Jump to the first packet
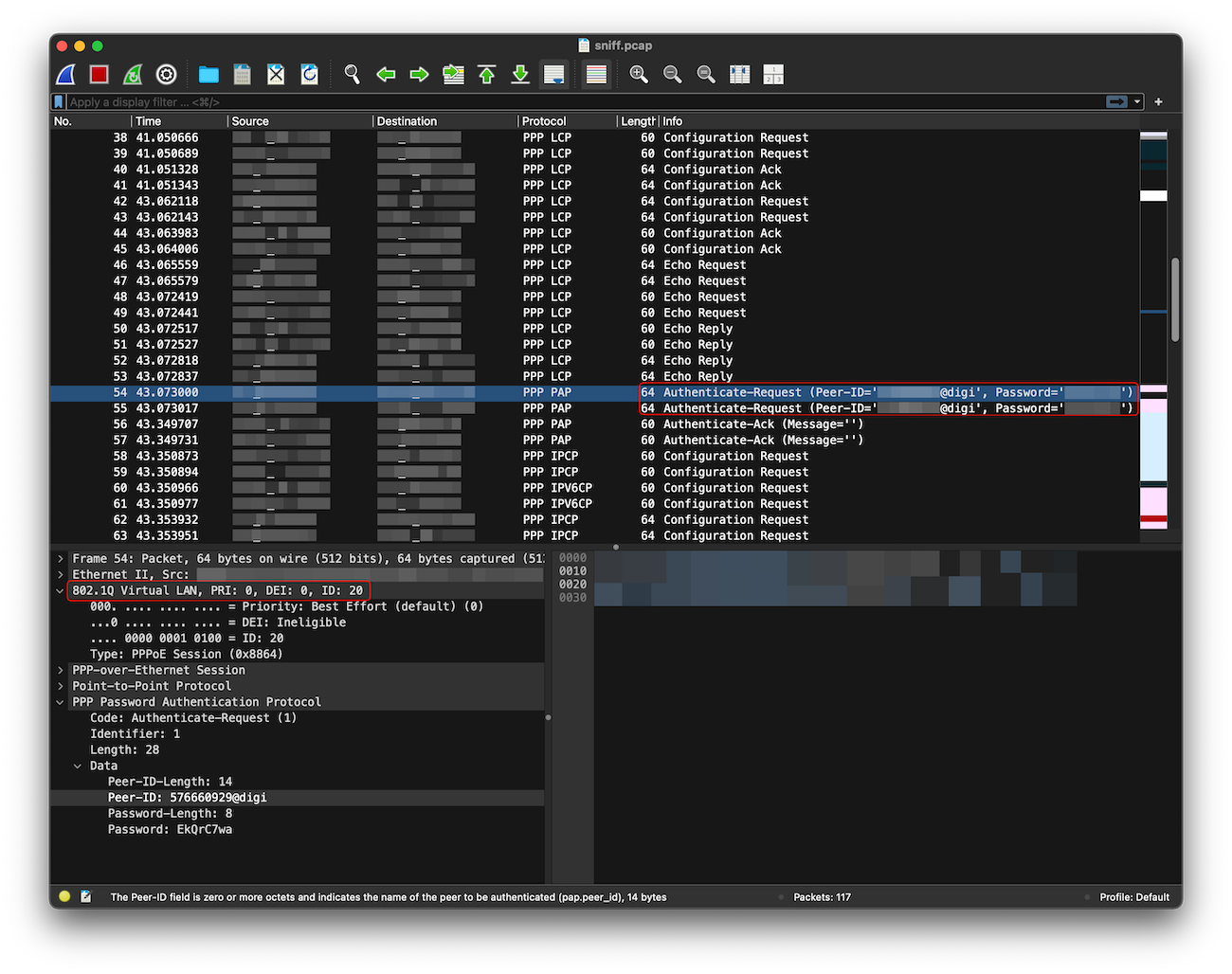Screen dimensions: 1232x974 click(x=487, y=75)
